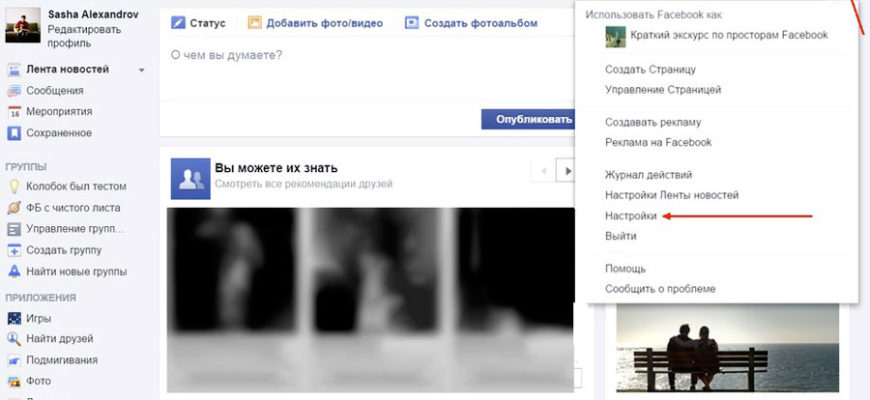Open the Sasha Alexandrov name link
Image resolution: width=870 pixels, height=400 pixels.
pyautogui.click(x=93, y=14)
